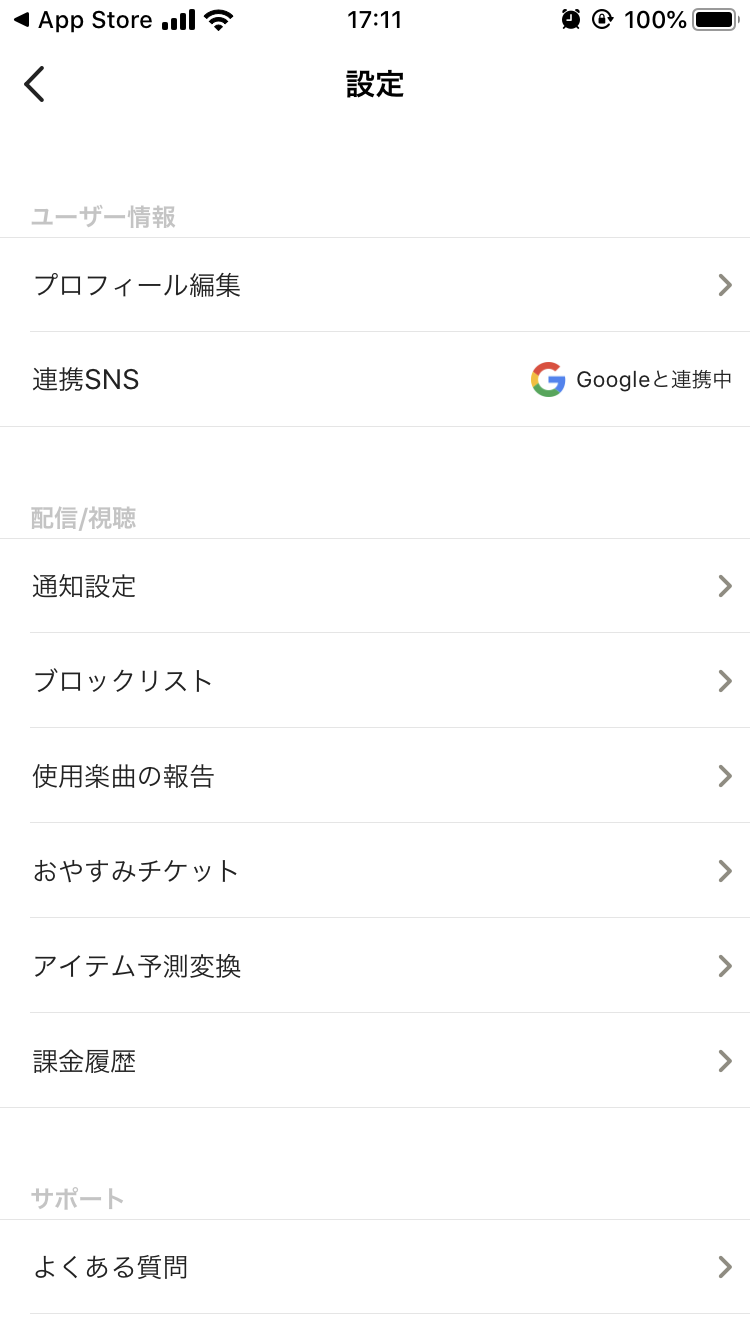Expand プロフィール編集 chevron arrow

[x=725, y=286]
